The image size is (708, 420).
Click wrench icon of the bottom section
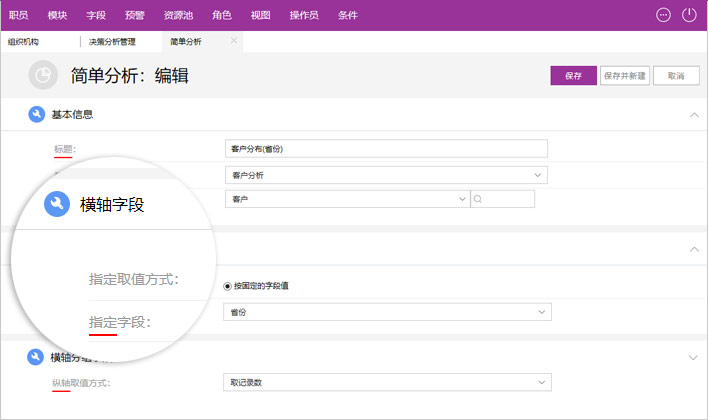(37, 357)
